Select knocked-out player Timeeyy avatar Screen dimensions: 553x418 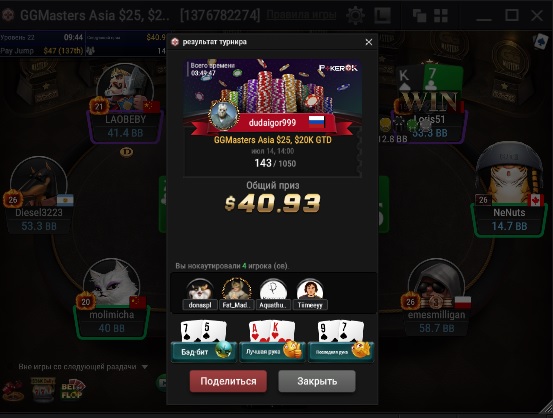click(310, 290)
